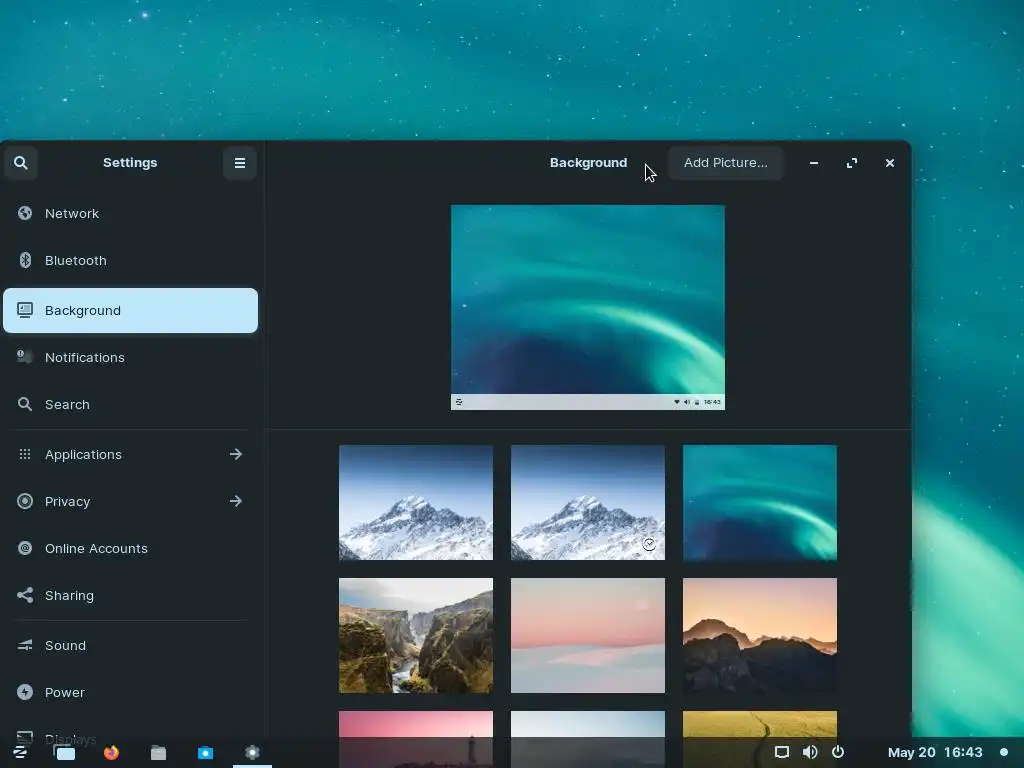Click the Applications grid icon
This screenshot has height=768, width=1024.
[x=25, y=454]
